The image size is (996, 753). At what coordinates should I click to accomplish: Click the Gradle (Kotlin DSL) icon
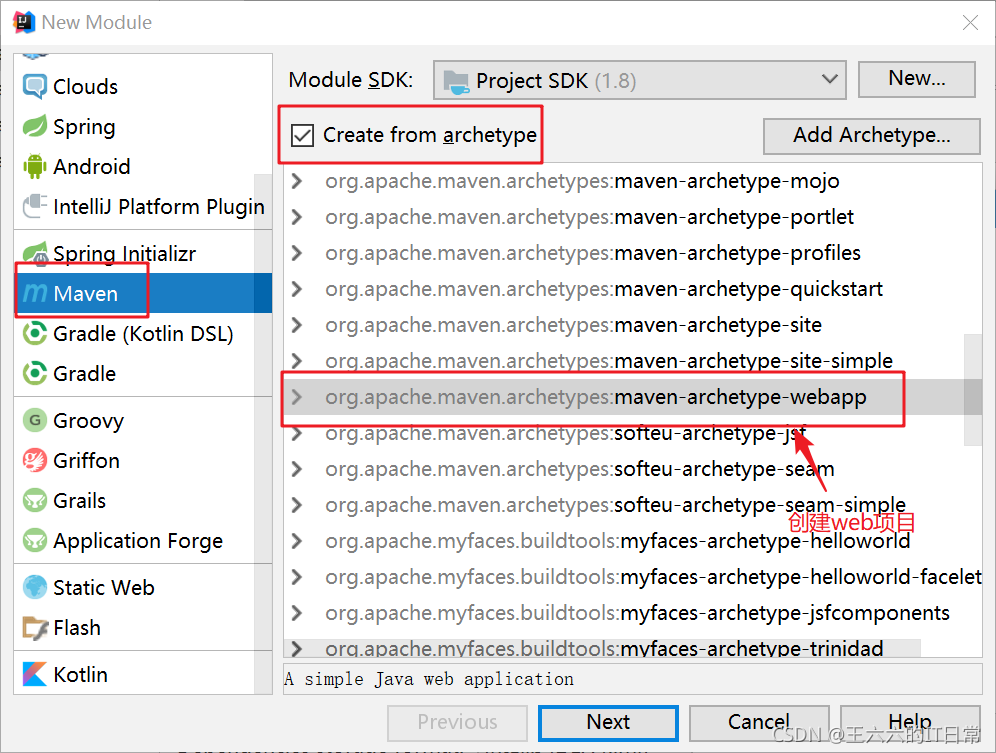point(34,334)
